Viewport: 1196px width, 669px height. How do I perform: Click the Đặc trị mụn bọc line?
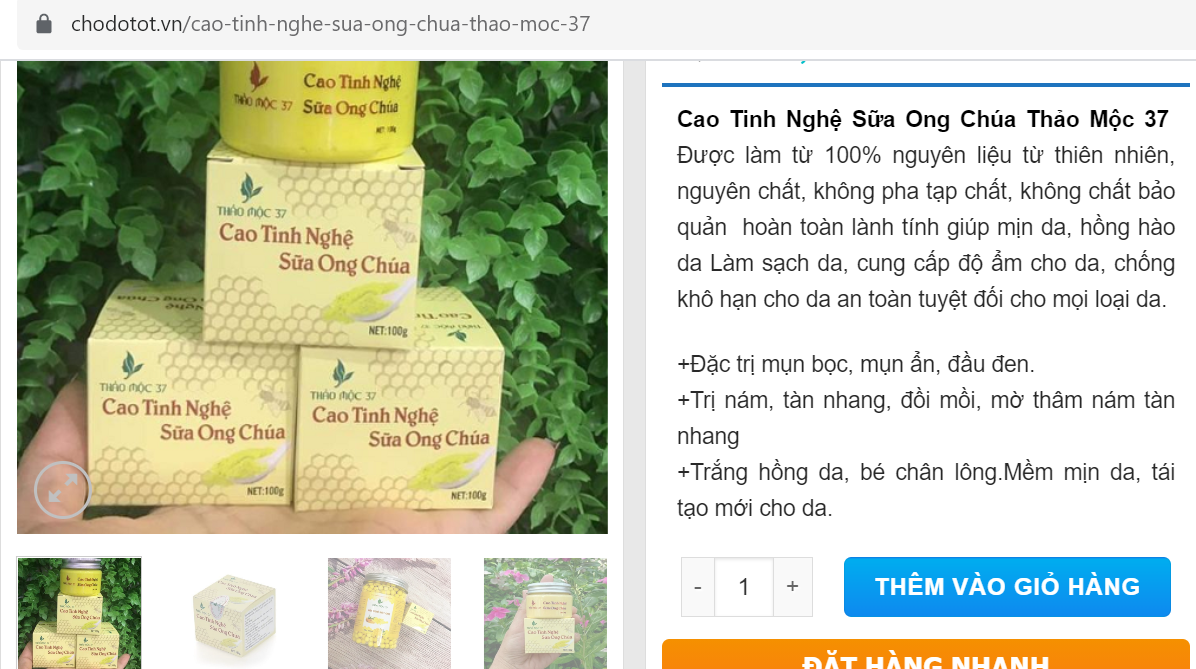coord(856,364)
